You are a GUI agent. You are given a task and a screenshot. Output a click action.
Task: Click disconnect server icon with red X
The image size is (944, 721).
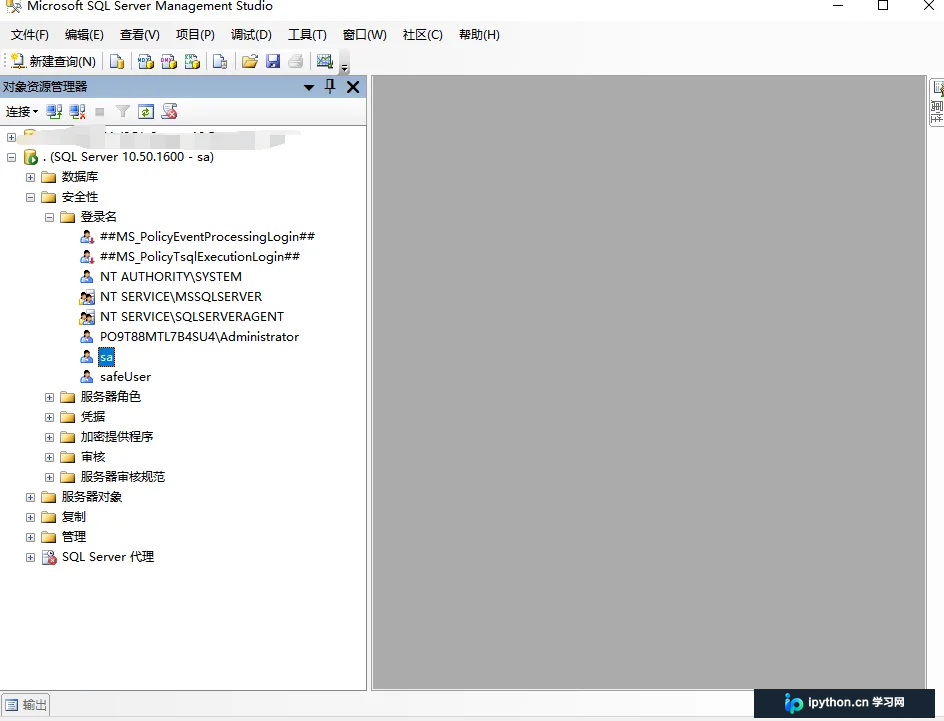click(x=77, y=111)
